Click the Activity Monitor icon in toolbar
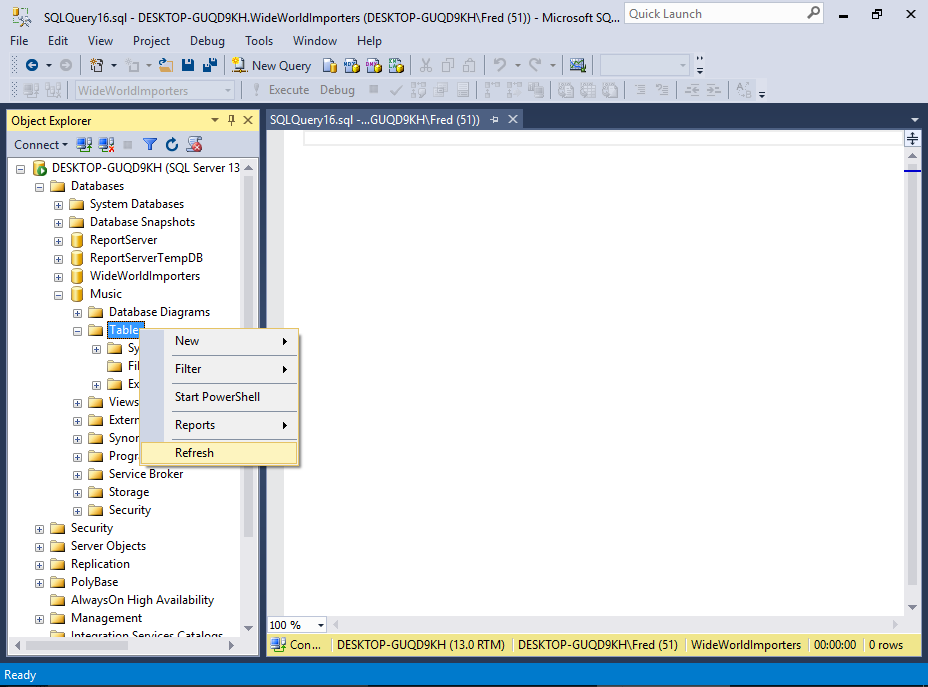 pos(577,65)
